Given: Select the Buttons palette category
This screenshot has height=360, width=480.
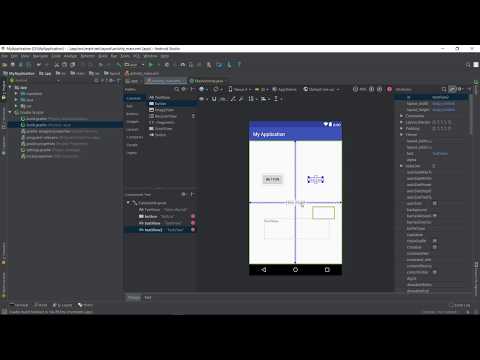Looking at the screenshot, I should tap(132, 114).
